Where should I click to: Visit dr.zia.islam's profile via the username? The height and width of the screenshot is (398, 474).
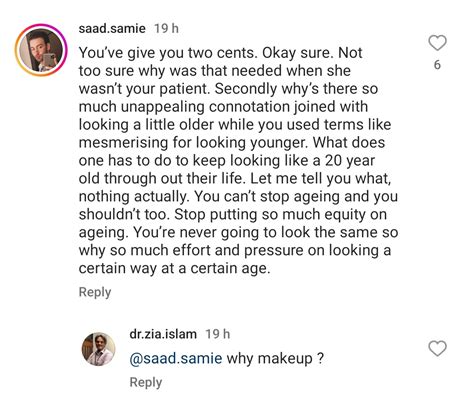(x=163, y=334)
